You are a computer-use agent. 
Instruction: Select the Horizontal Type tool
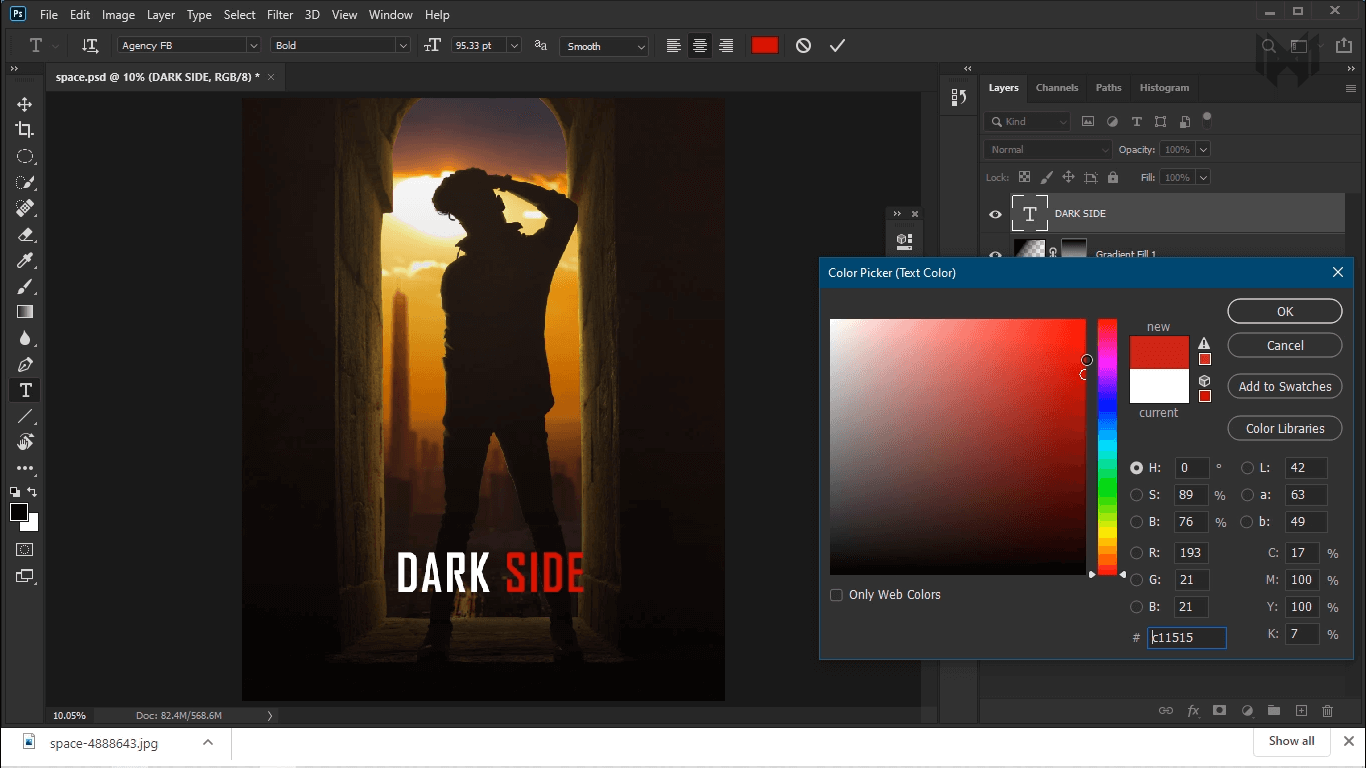pyautogui.click(x=25, y=390)
